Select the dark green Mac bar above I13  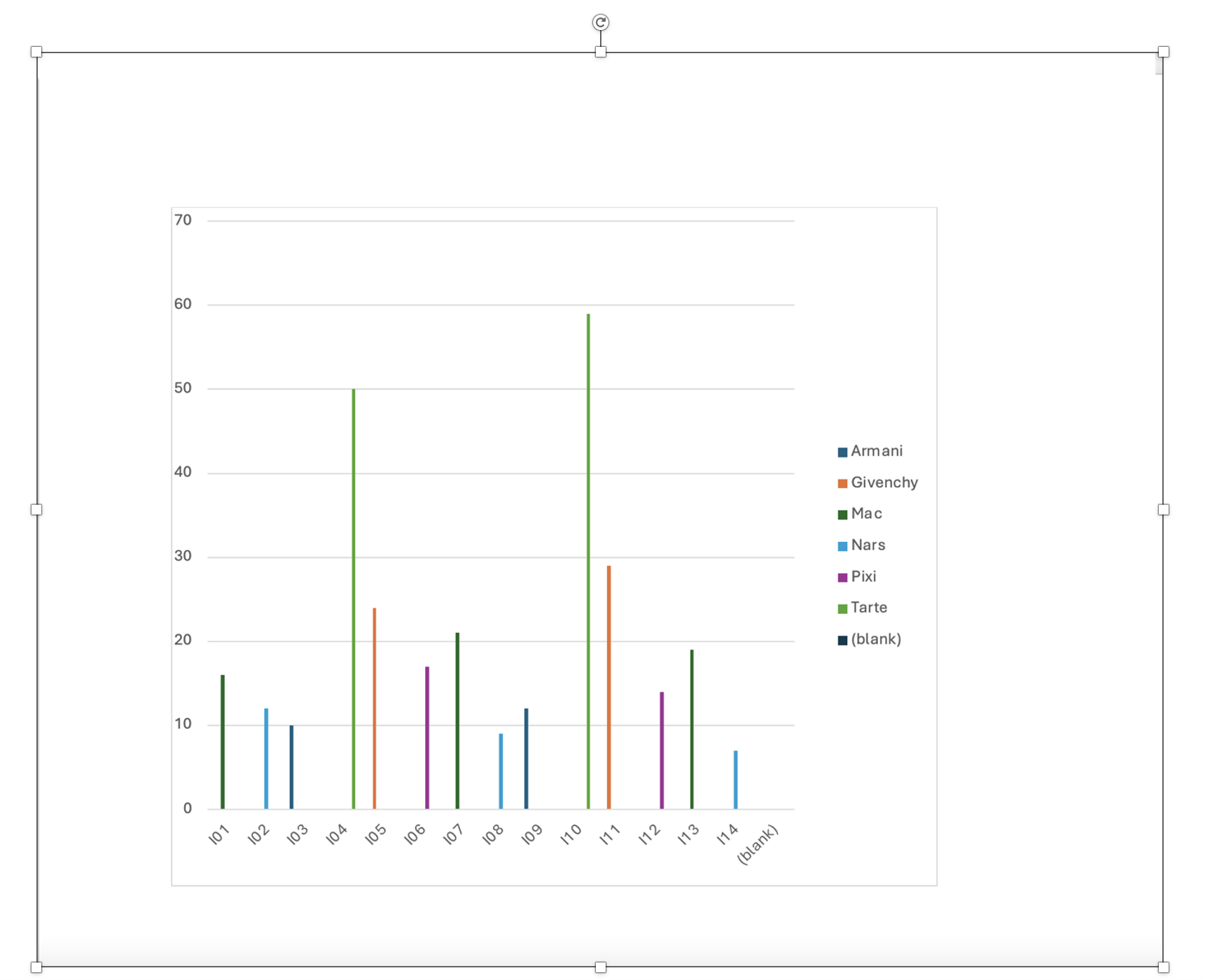click(x=692, y=729)
